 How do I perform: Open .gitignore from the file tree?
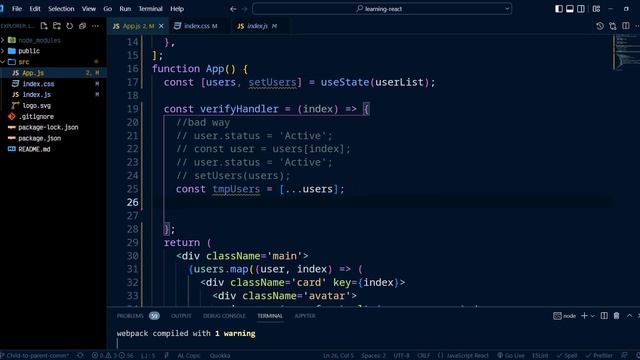pos(53,116)
